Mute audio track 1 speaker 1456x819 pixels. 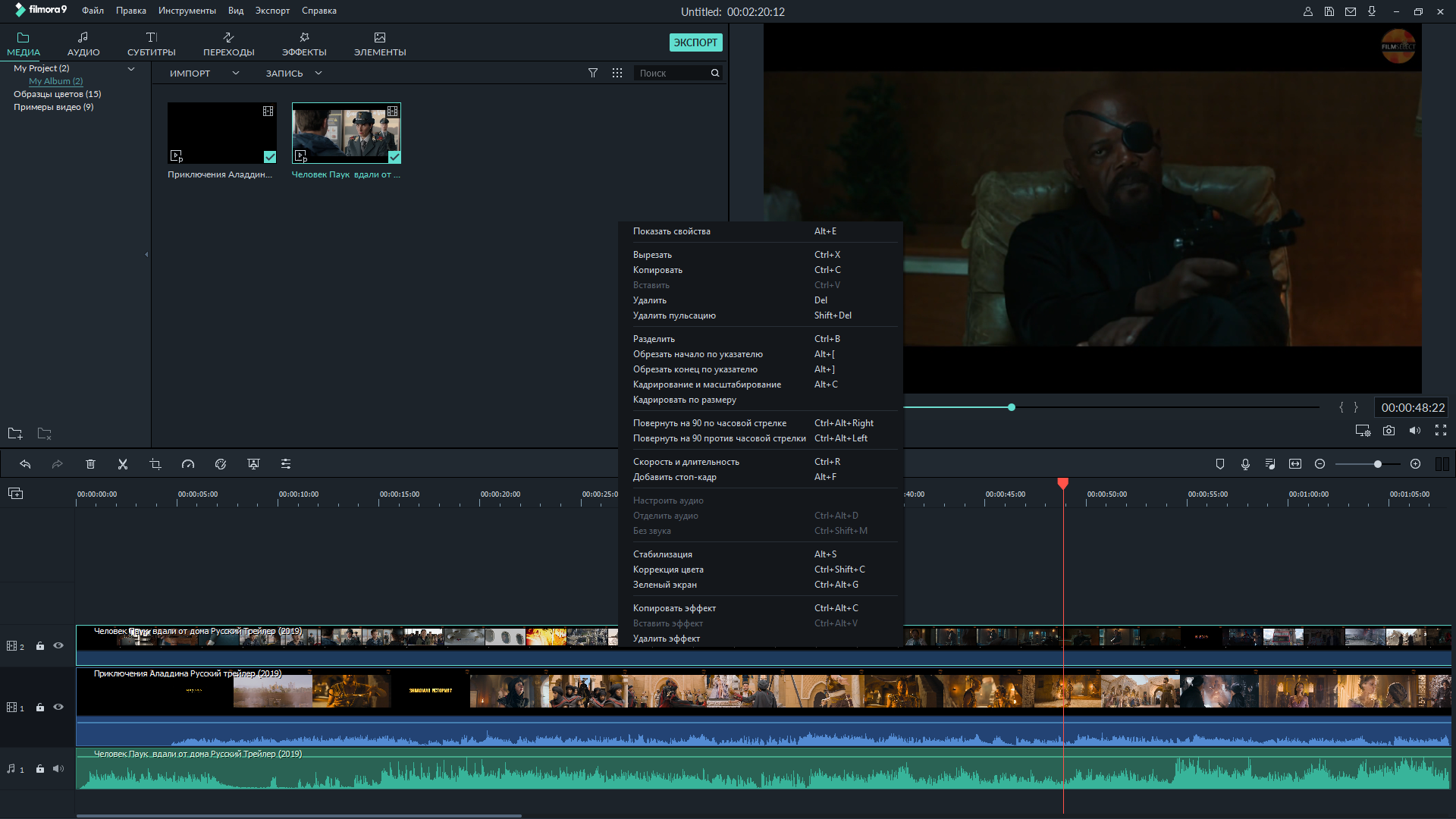(58, 769)
